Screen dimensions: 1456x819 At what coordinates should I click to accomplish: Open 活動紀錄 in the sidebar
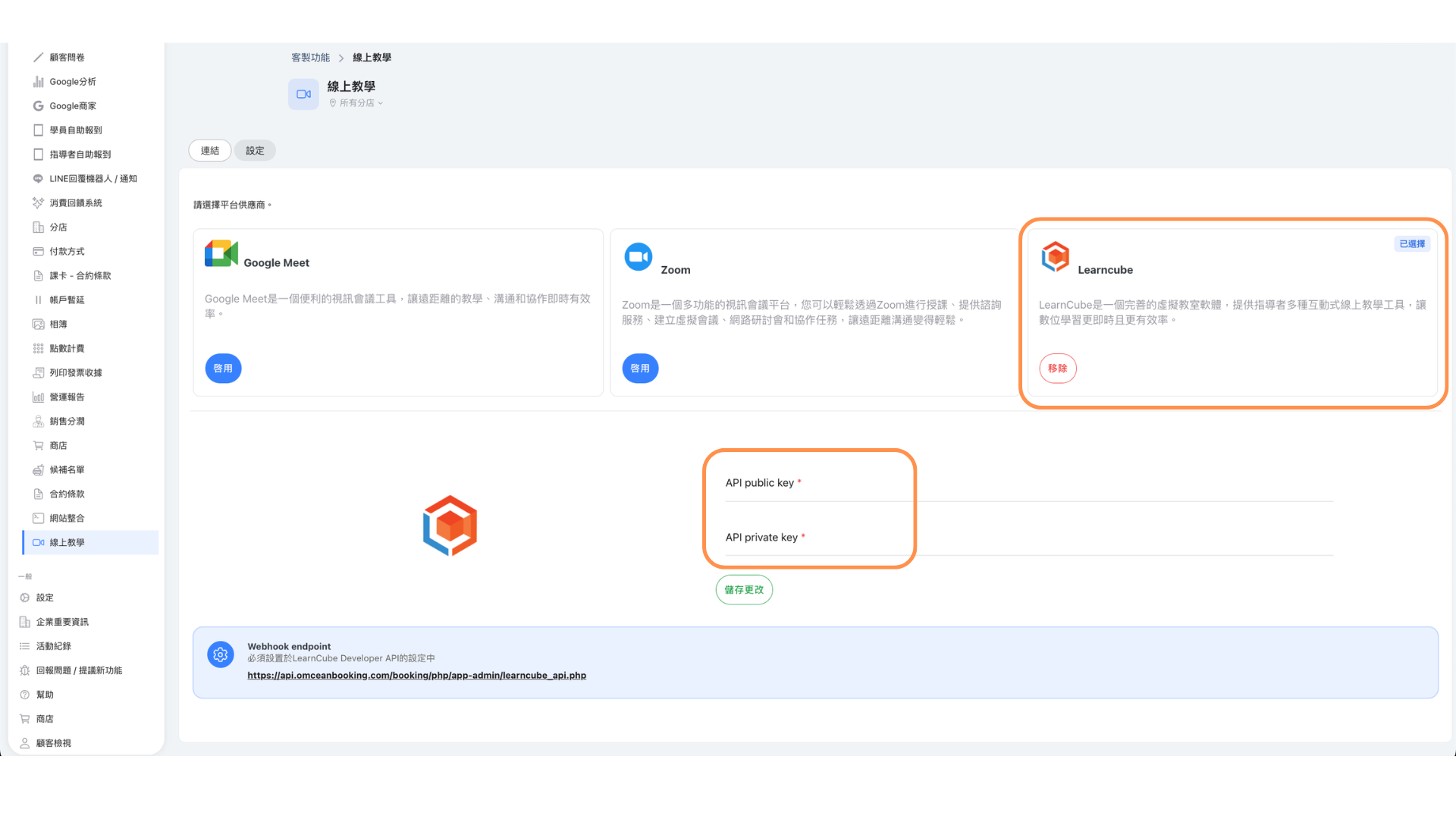click(x=54, y=646)
